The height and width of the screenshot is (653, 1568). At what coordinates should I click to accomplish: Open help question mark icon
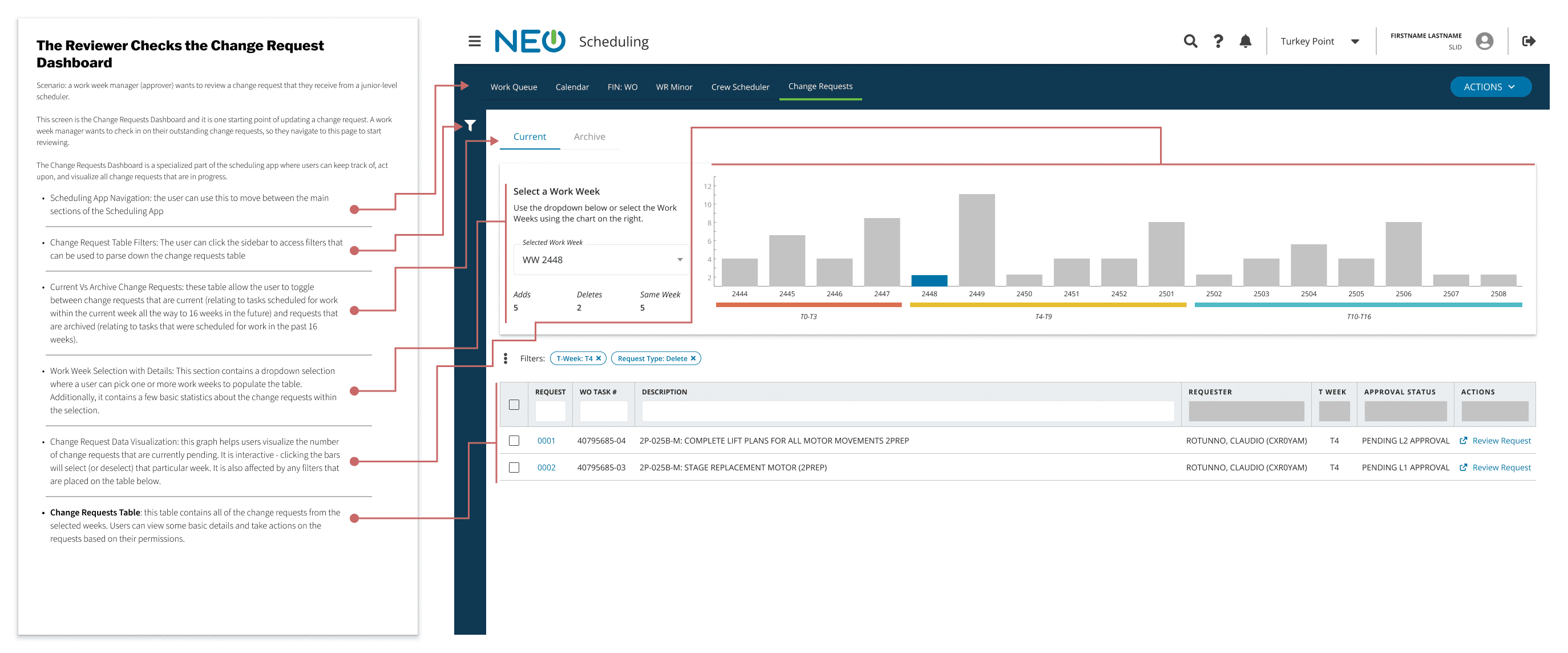point(1218,42)
